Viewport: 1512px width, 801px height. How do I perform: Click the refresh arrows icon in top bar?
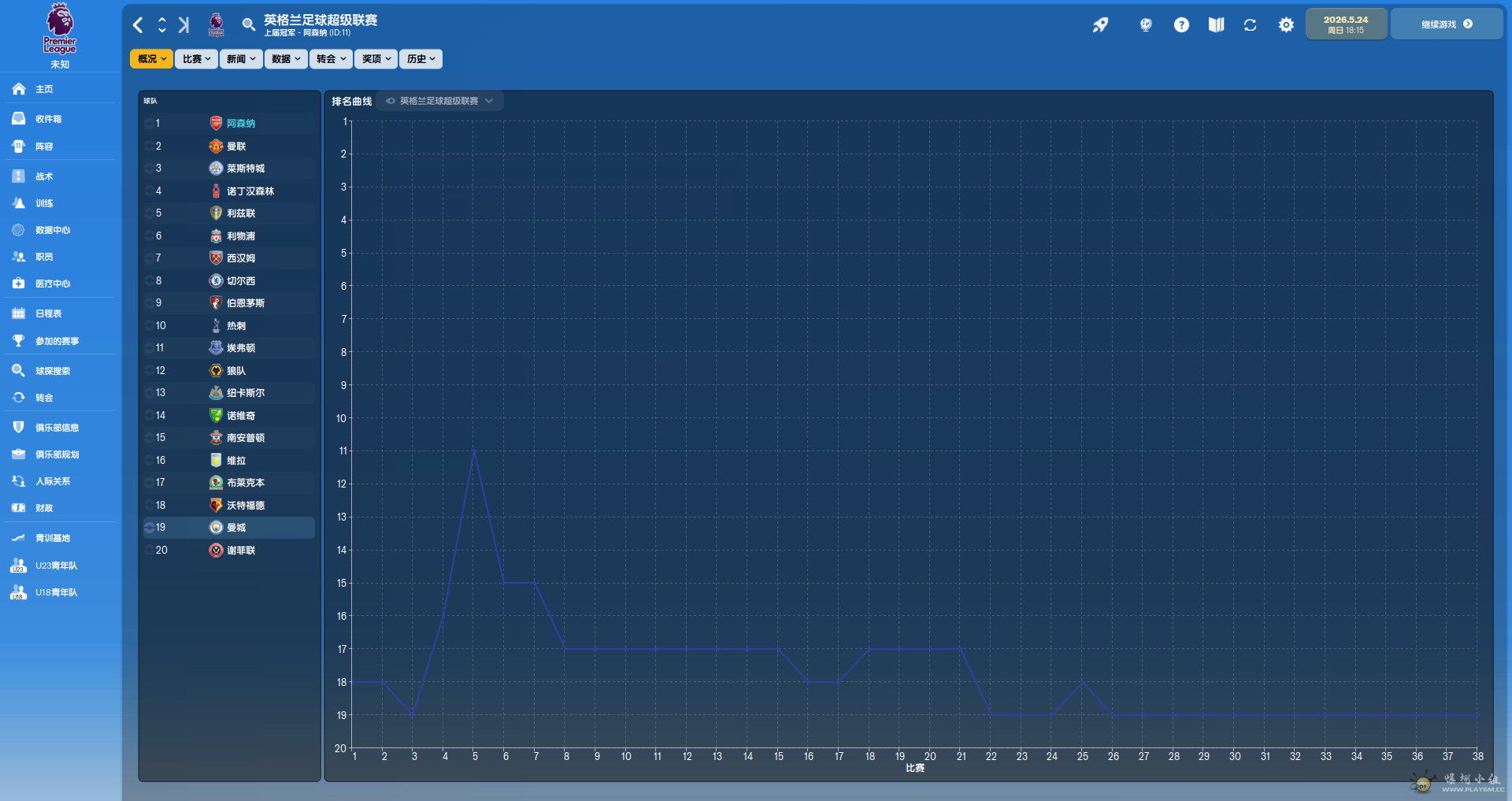[x=1250, y=25]
